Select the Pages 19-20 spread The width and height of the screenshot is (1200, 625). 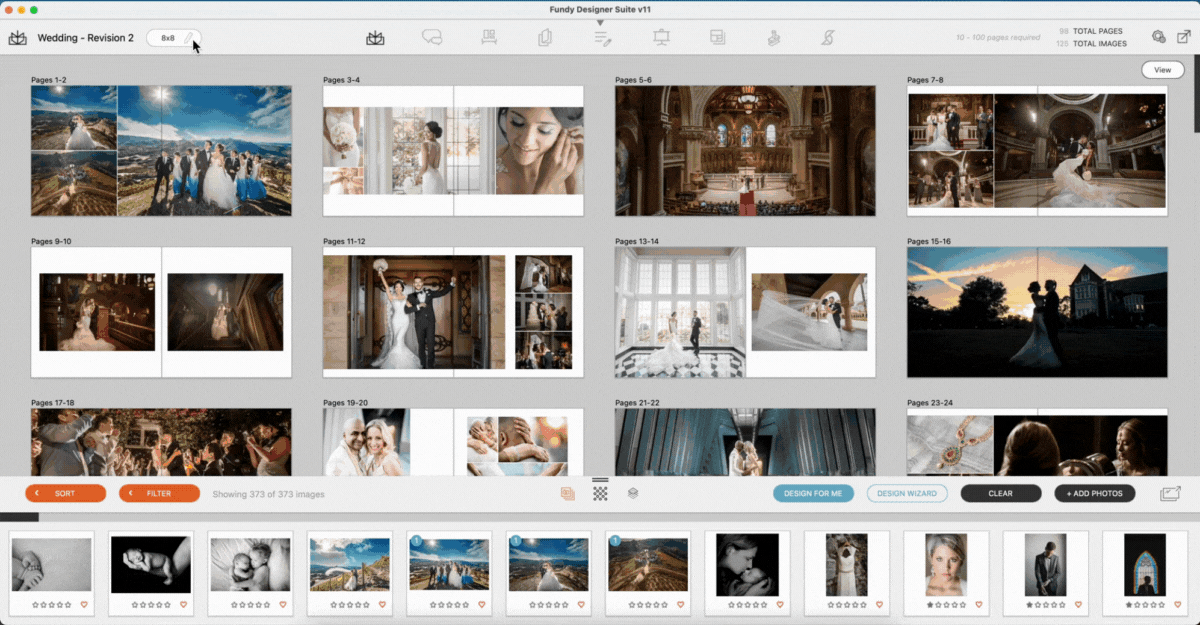pyautogui.click(x=453, y=442)
